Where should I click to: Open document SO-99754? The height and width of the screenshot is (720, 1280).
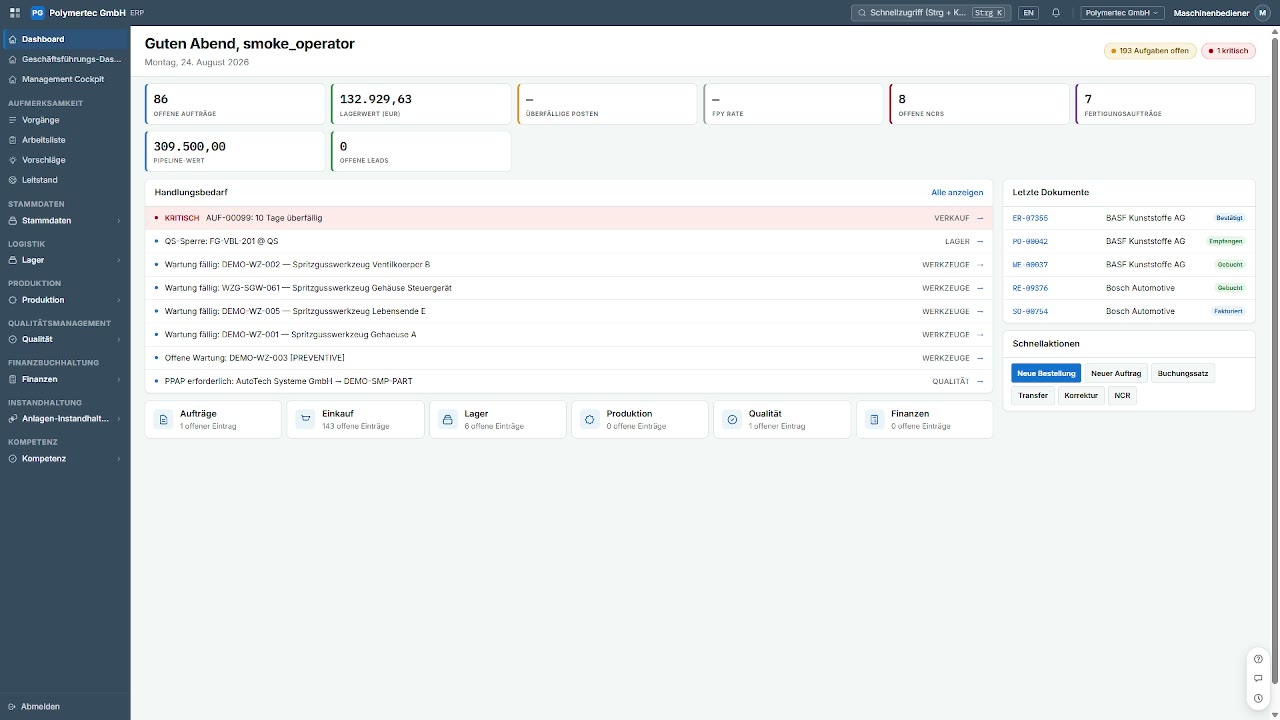pos(1030,311)
